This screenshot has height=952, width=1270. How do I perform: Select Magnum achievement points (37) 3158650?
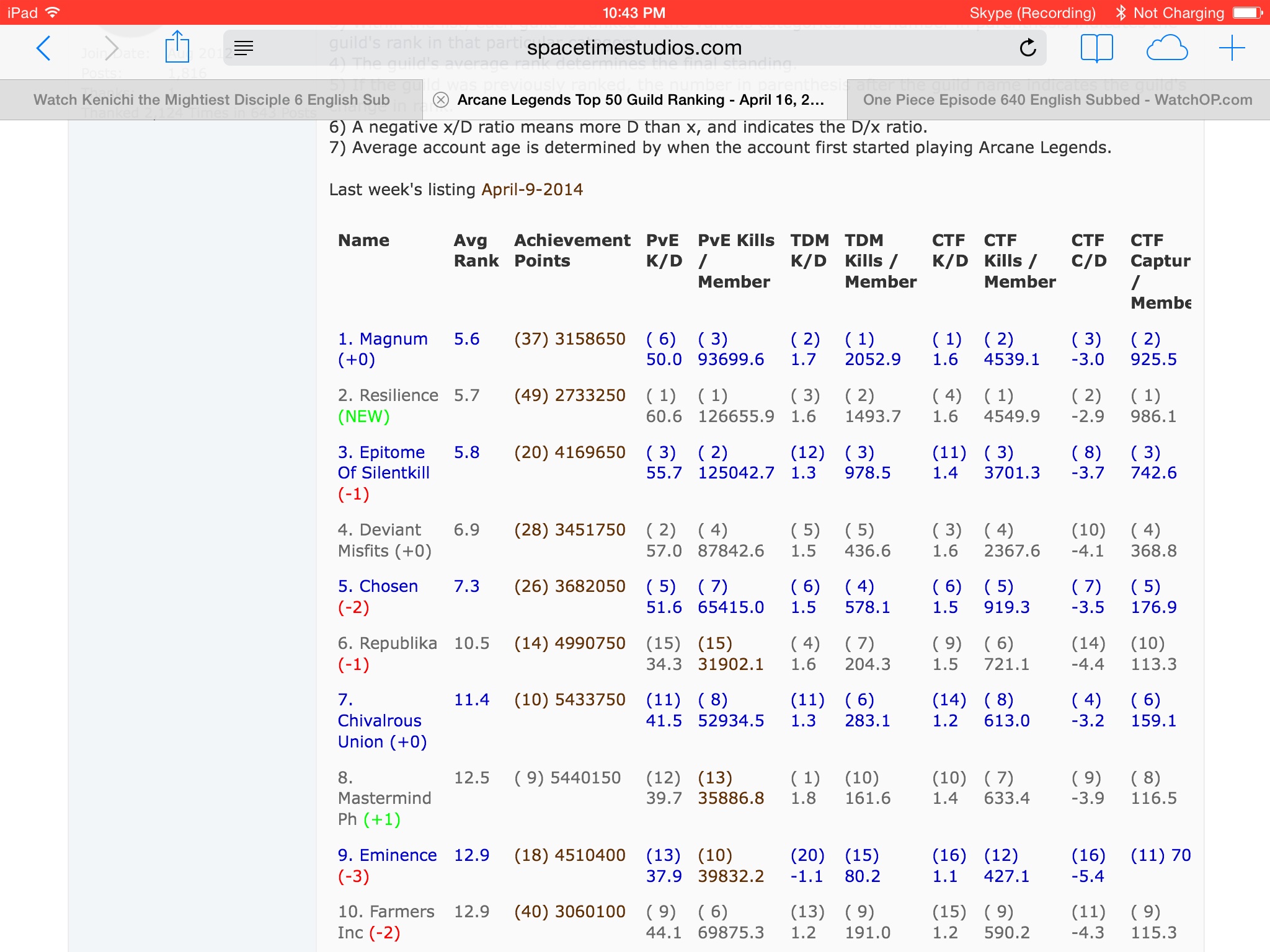(x=570, y=339)
